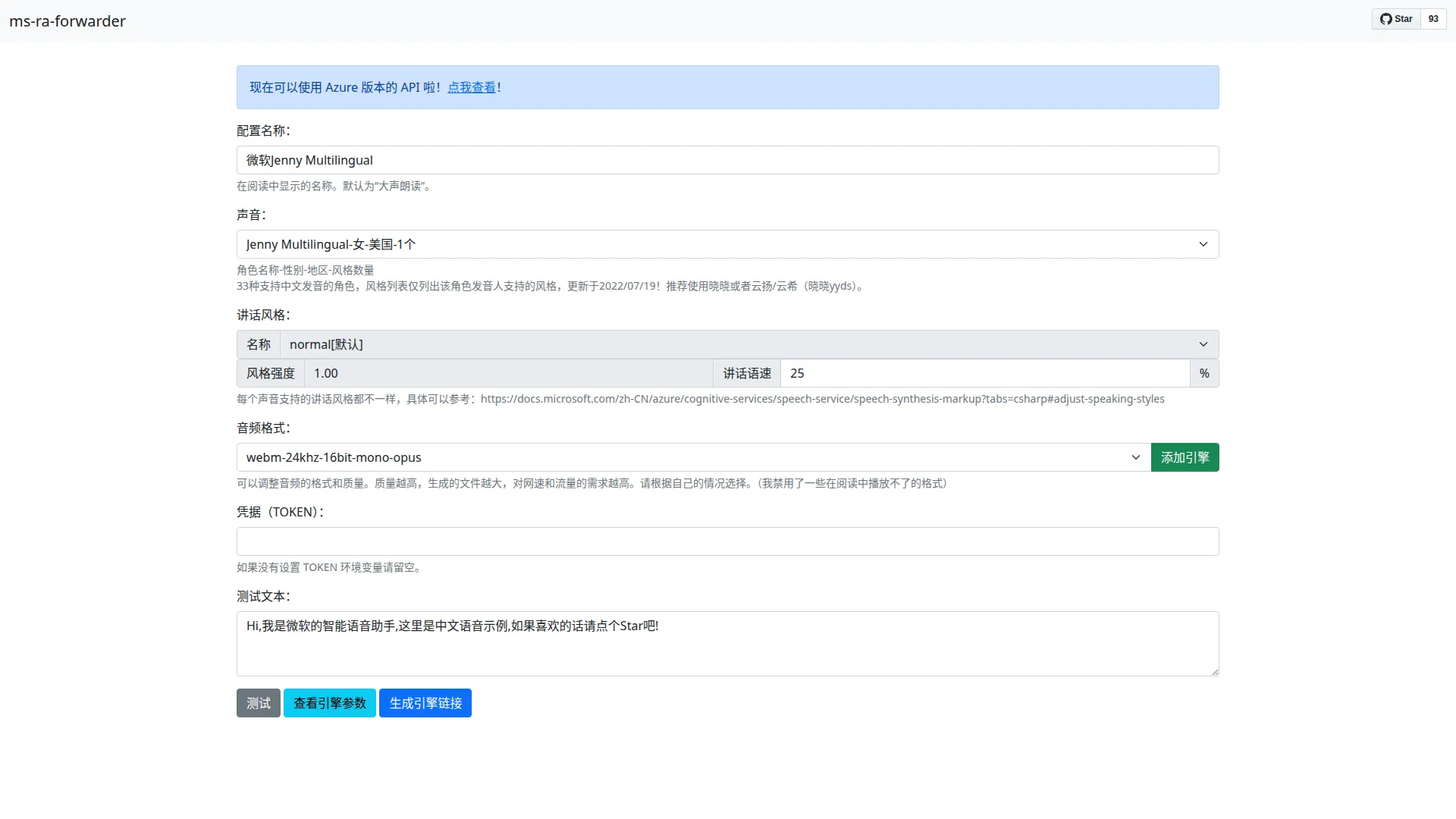Click the 查看引擎参数 button
The height and width of the screenshot is (819, 1456).
point(330,703)
